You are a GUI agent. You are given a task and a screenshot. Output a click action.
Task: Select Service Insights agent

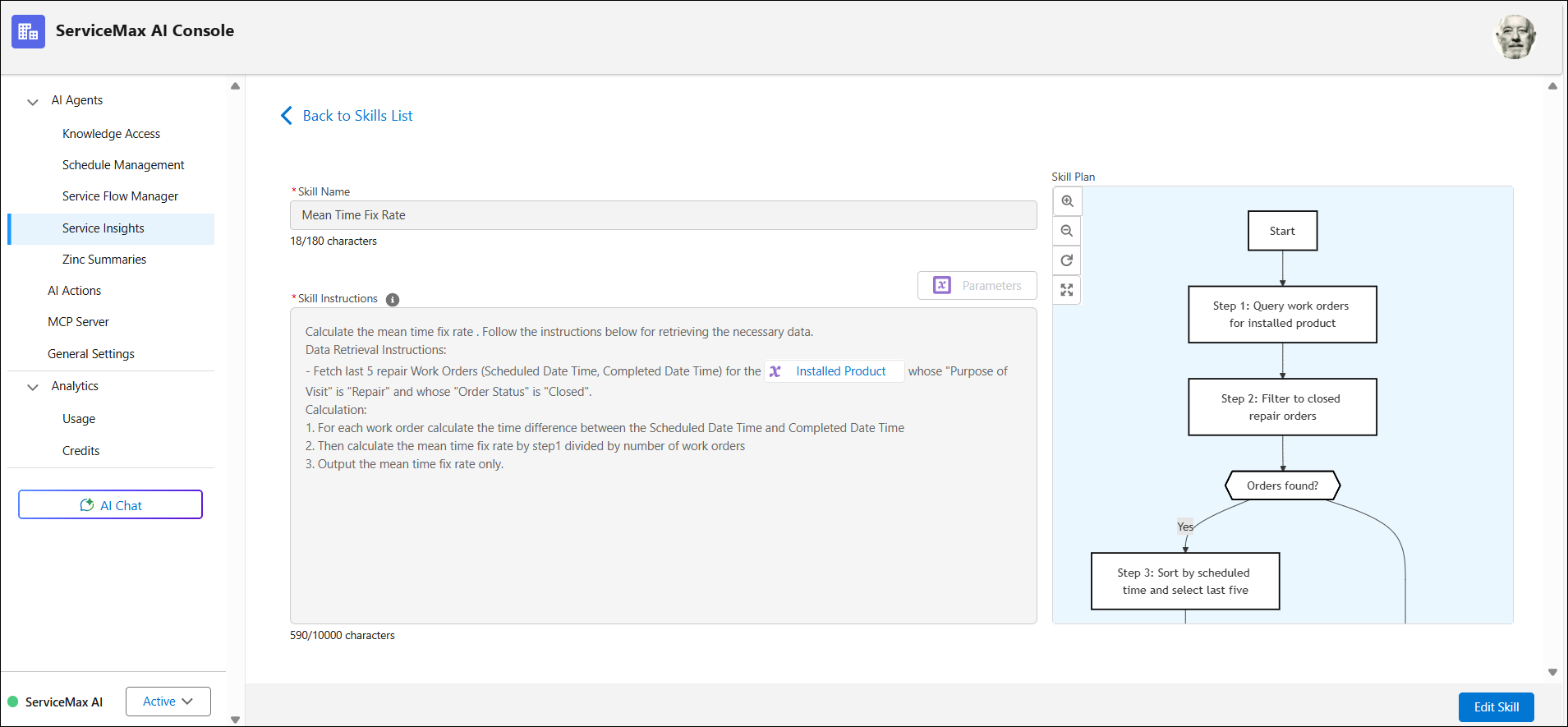pos(111,228)
